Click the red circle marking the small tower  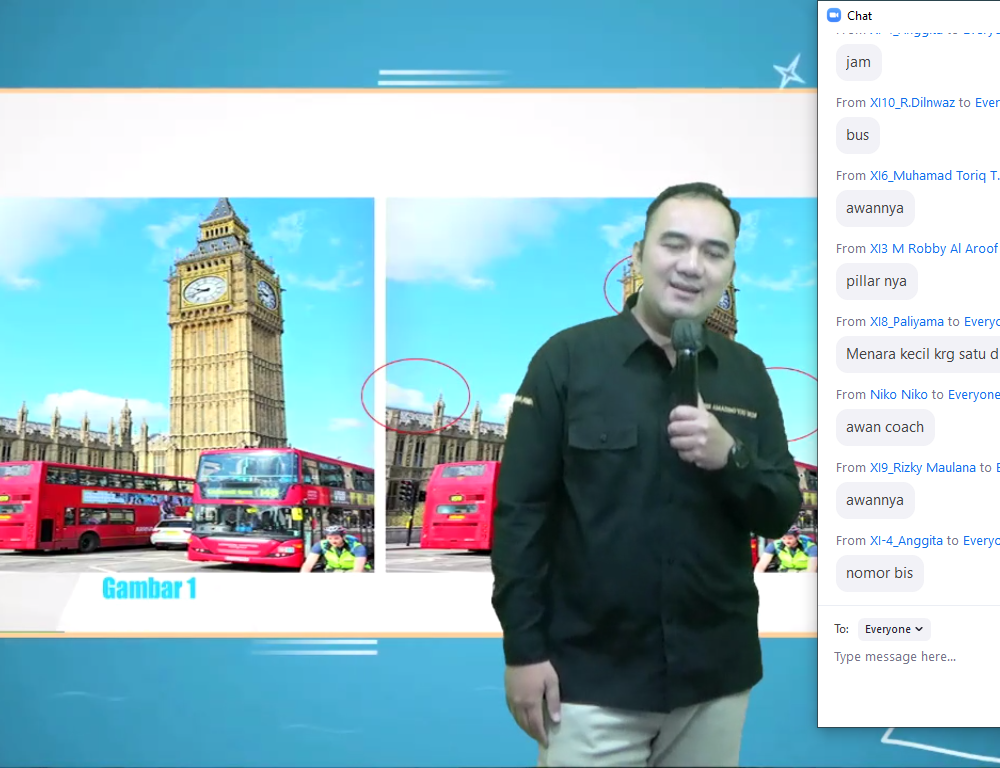pyautogui.click(x=416, y=395)
